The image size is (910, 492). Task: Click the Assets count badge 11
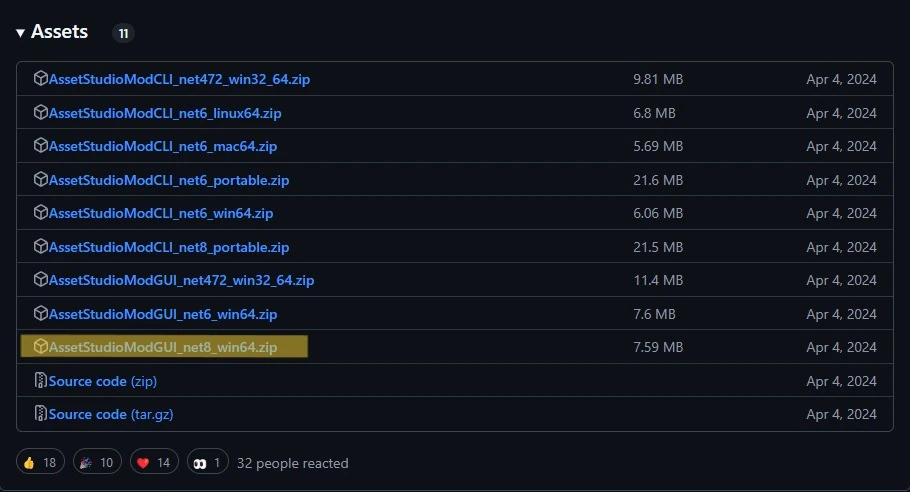[x=123, y=34]
